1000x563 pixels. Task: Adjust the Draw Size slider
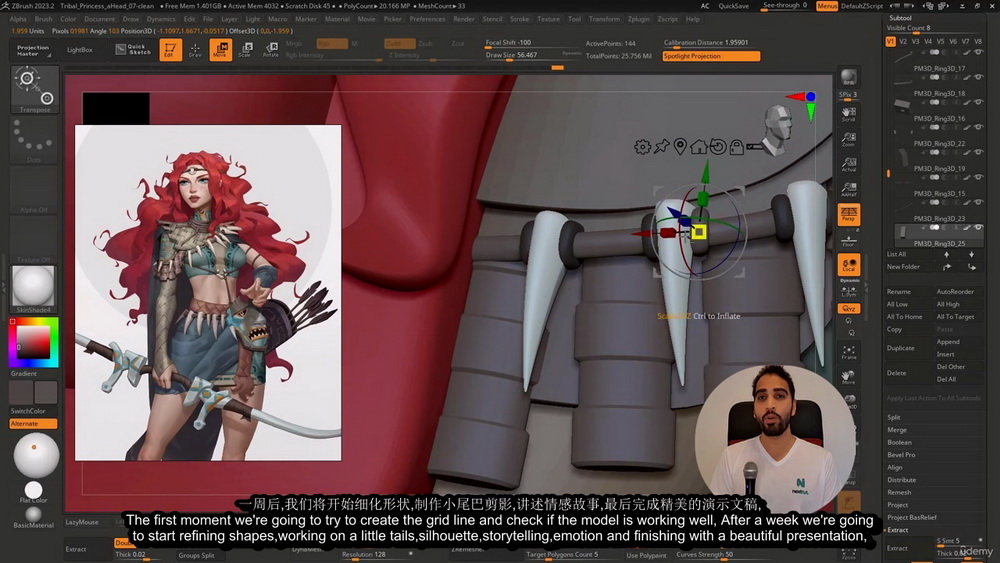tap(532, 55)
